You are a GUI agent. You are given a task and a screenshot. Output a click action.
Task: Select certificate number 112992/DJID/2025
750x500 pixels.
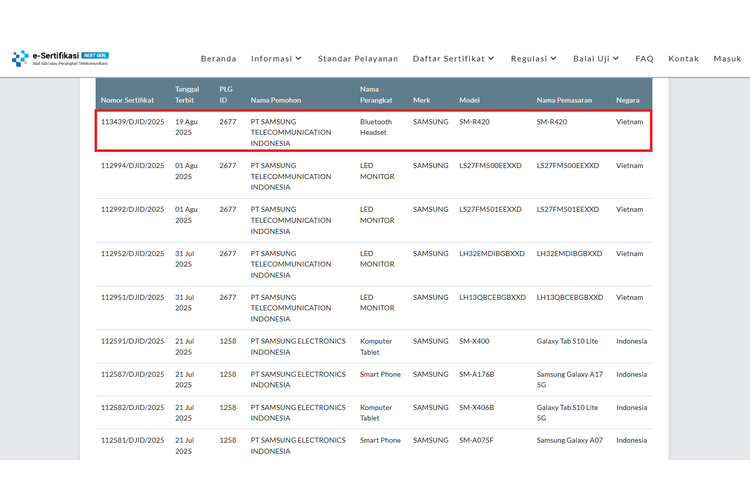click(132, 210)
